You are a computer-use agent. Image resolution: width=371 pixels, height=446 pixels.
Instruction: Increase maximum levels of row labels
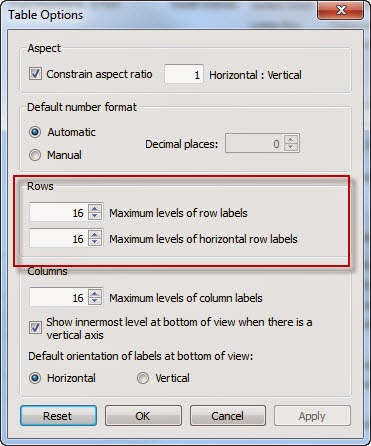[x=95, y=208]
